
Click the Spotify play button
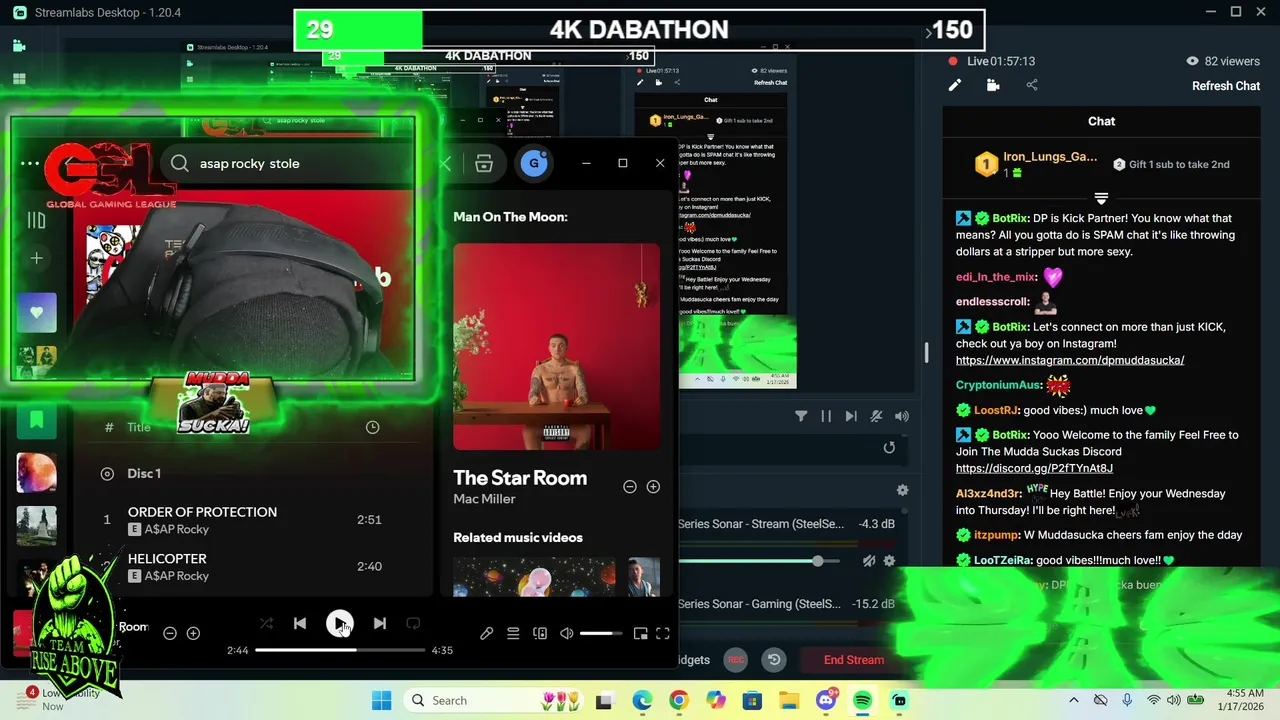[x=340, y=623]
